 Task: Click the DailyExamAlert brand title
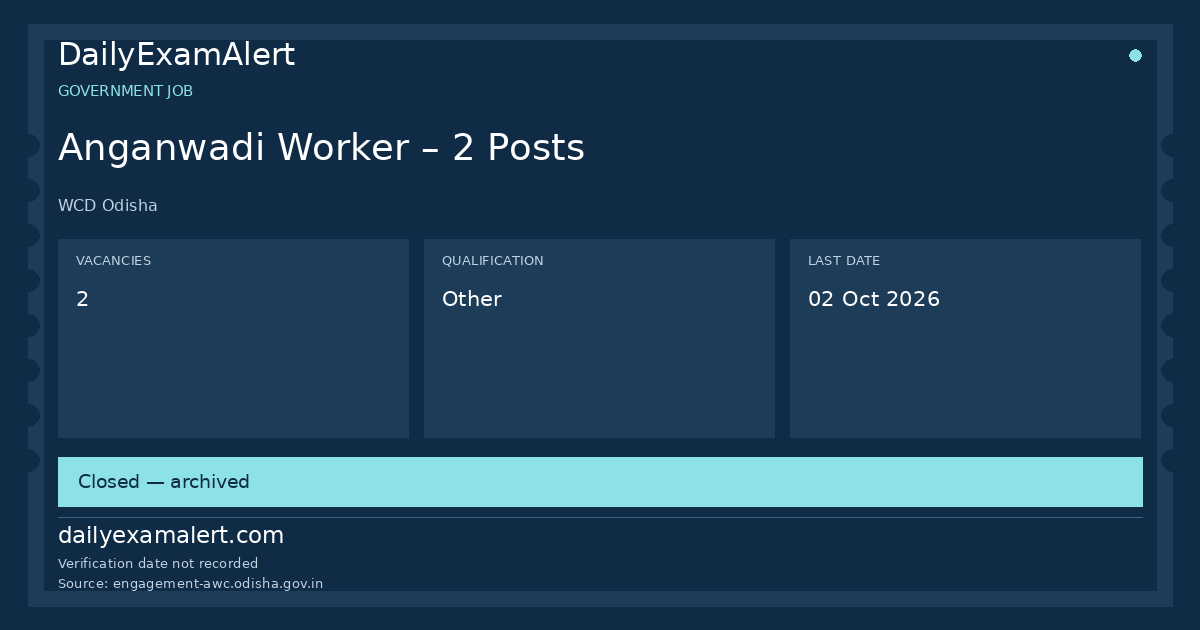tap(176, 55)
